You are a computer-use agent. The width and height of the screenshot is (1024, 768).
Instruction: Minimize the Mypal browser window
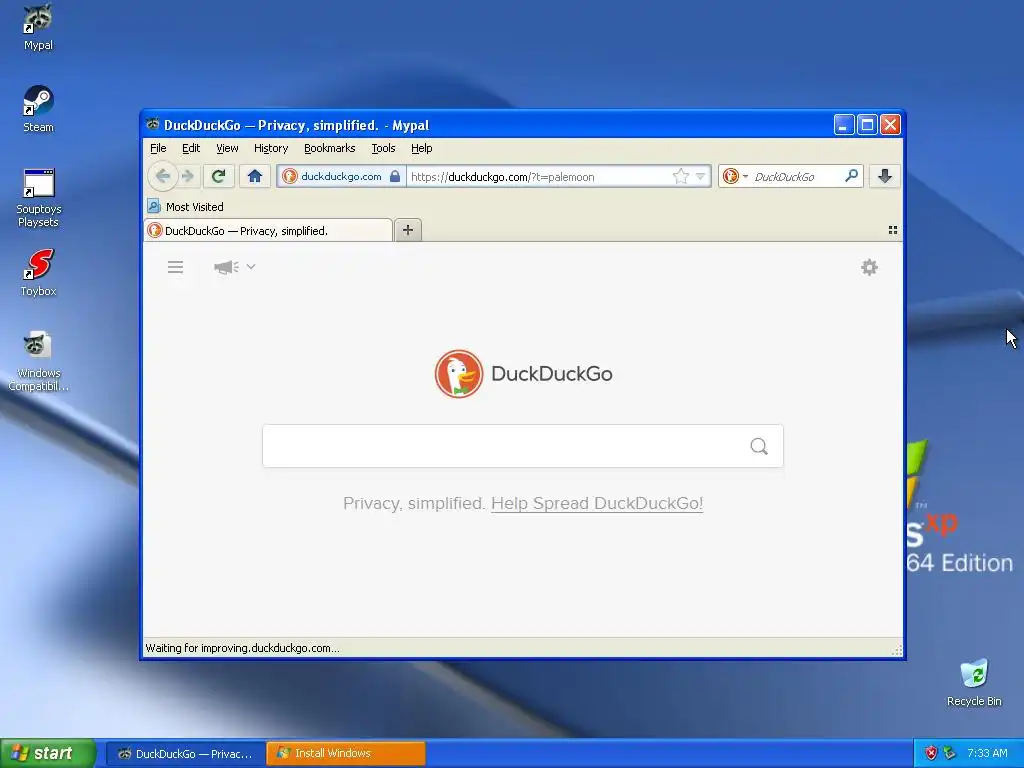(844, 125)
